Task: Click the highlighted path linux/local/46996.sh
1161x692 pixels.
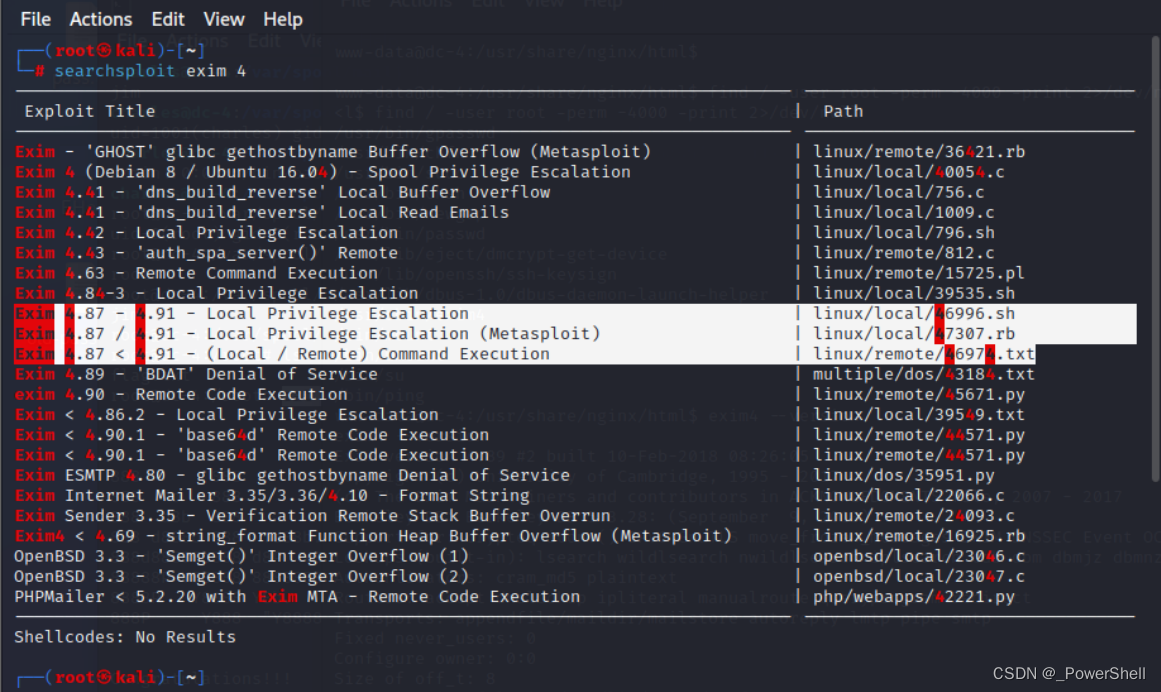Action: tap(914, 313)
